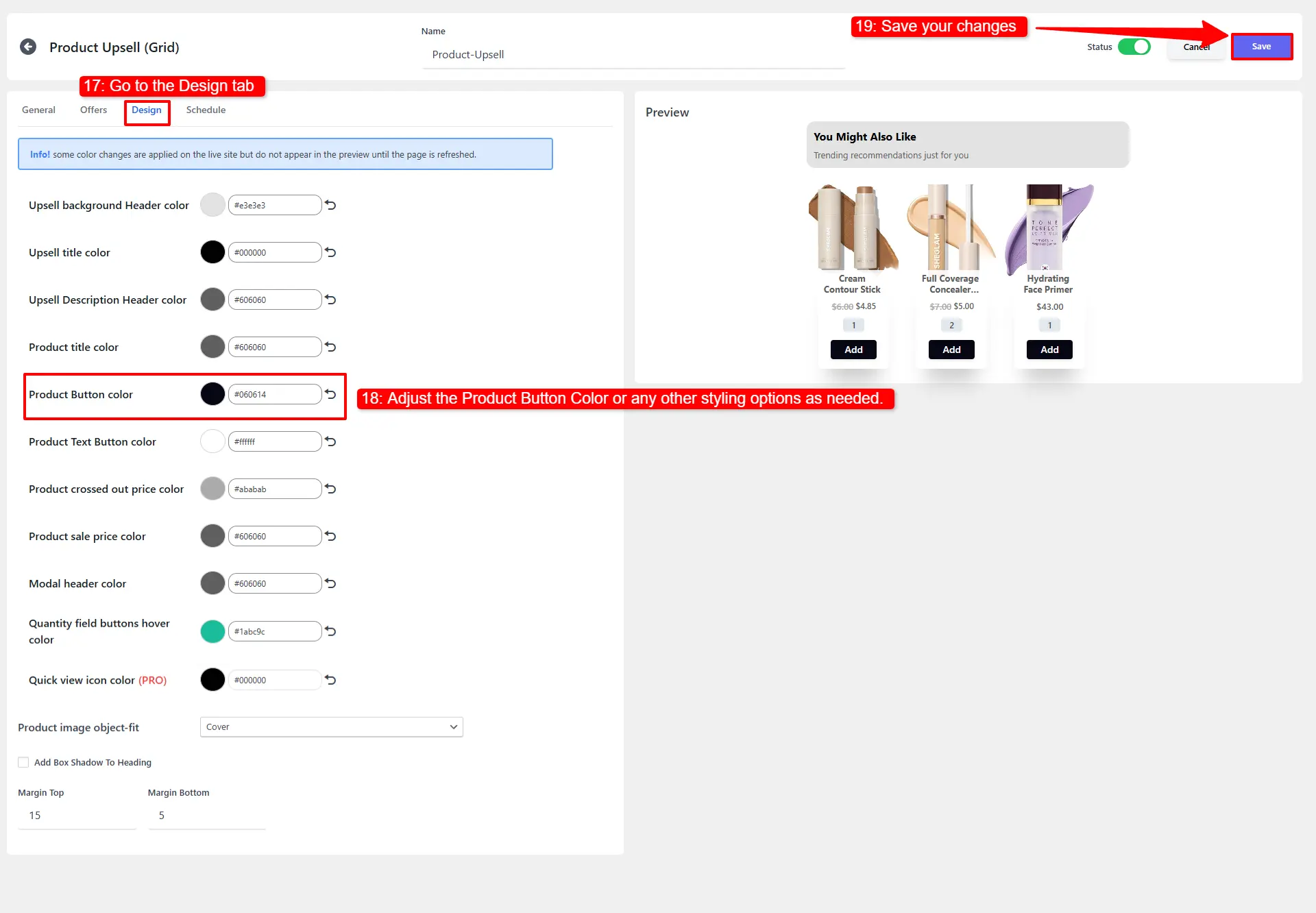Reset the Modal header color
Image resolution: width=1316 pixels, height=913 pixels.
(330, 583)
